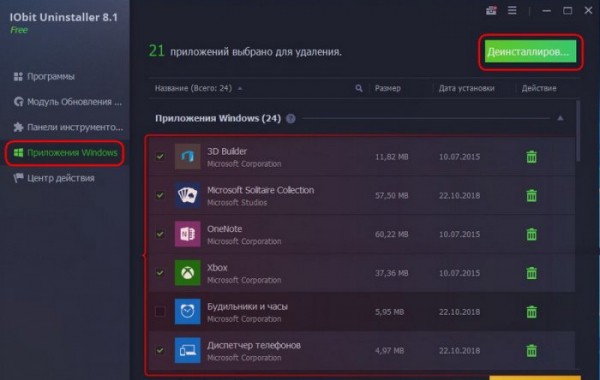Click the OneNote app icon
The image size is (600, 380).
pyautogui.click(x=188, y=234)
